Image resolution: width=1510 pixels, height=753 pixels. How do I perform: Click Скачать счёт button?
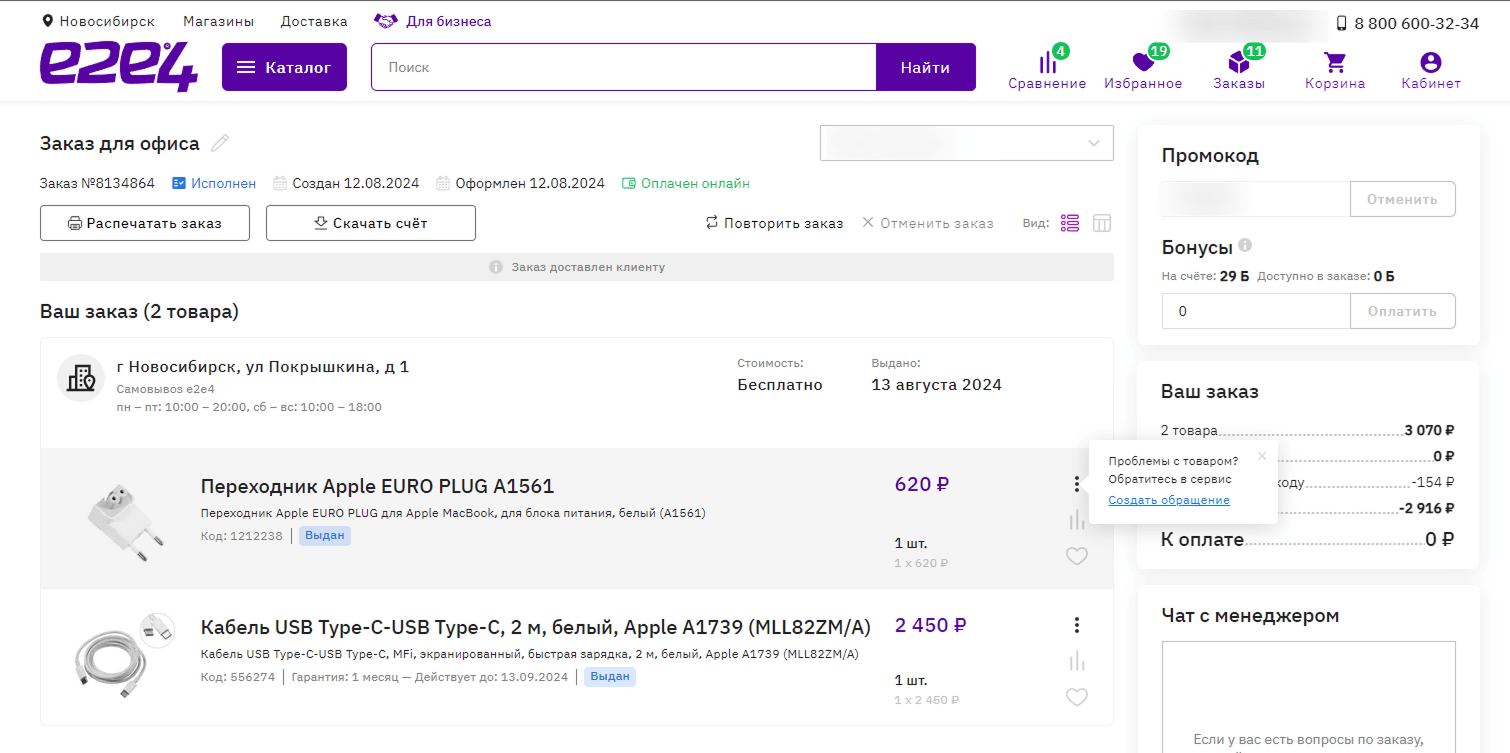[x=370, y=223]
